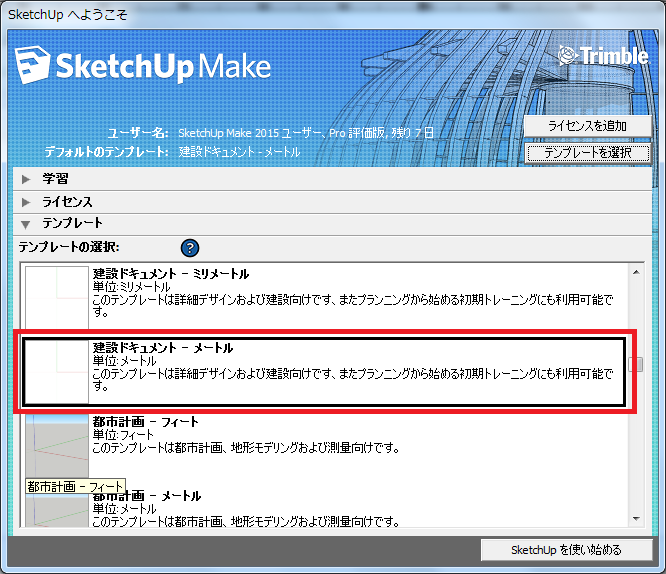Click thumbnail of 建設ドキュメント - ミリメートル template
Viewport: 666px width, 574px height.
point(57,297)
